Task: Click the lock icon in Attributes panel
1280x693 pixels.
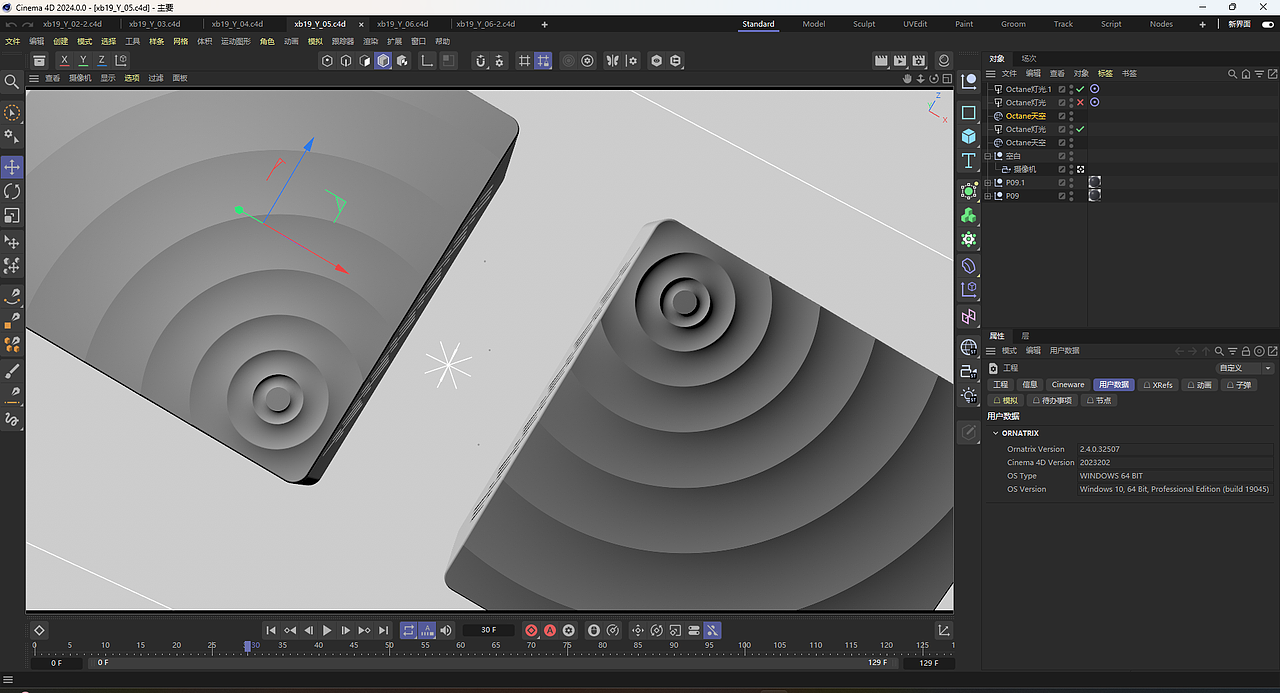Action: [x=1246, y=351]
